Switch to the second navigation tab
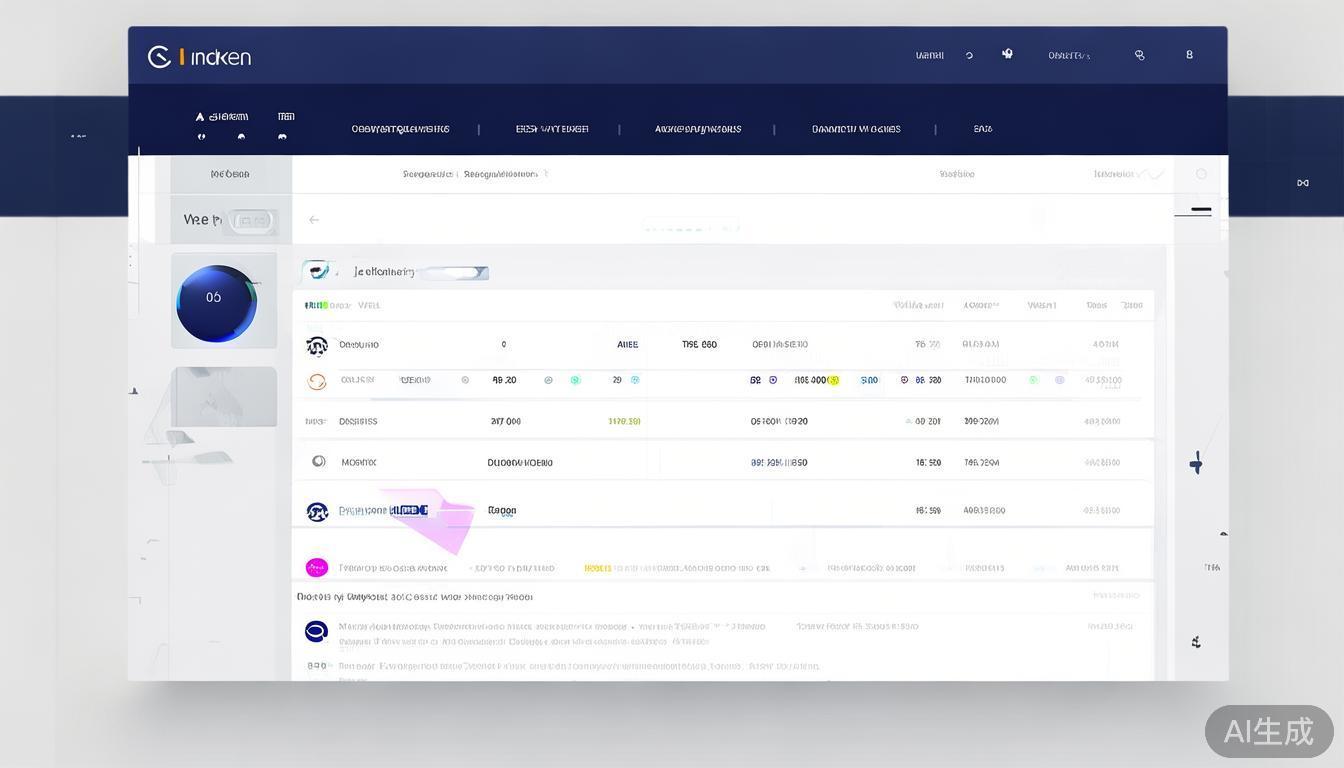 (x=550, y=129)
